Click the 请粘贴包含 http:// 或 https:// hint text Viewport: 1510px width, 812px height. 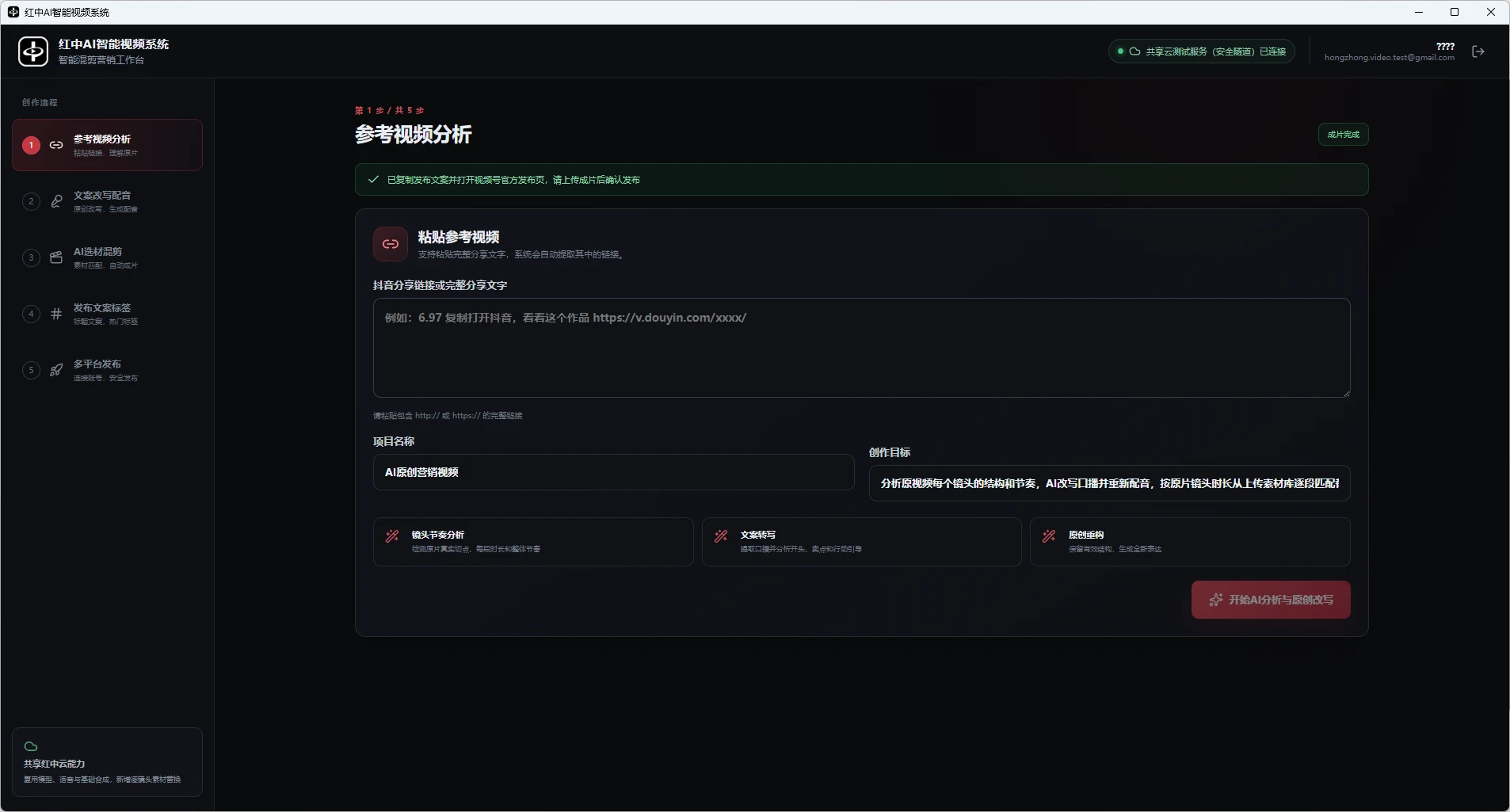pos(448,416)
